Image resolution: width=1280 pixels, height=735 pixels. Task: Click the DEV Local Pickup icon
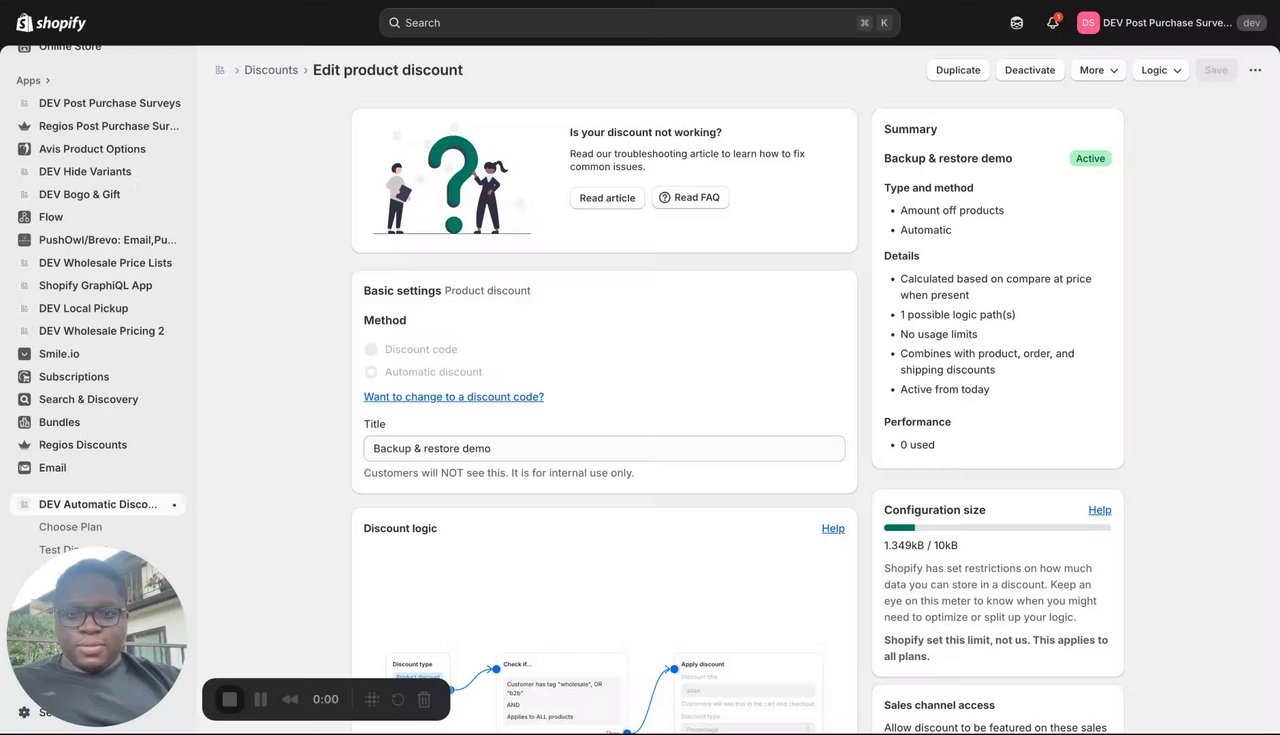24,308
